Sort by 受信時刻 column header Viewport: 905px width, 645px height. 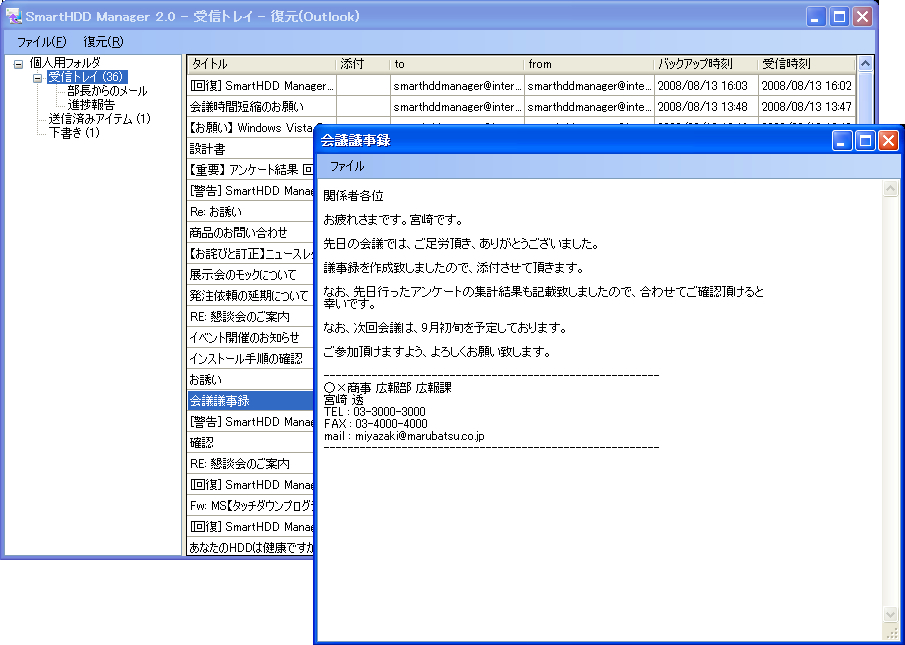click(806, 64)
